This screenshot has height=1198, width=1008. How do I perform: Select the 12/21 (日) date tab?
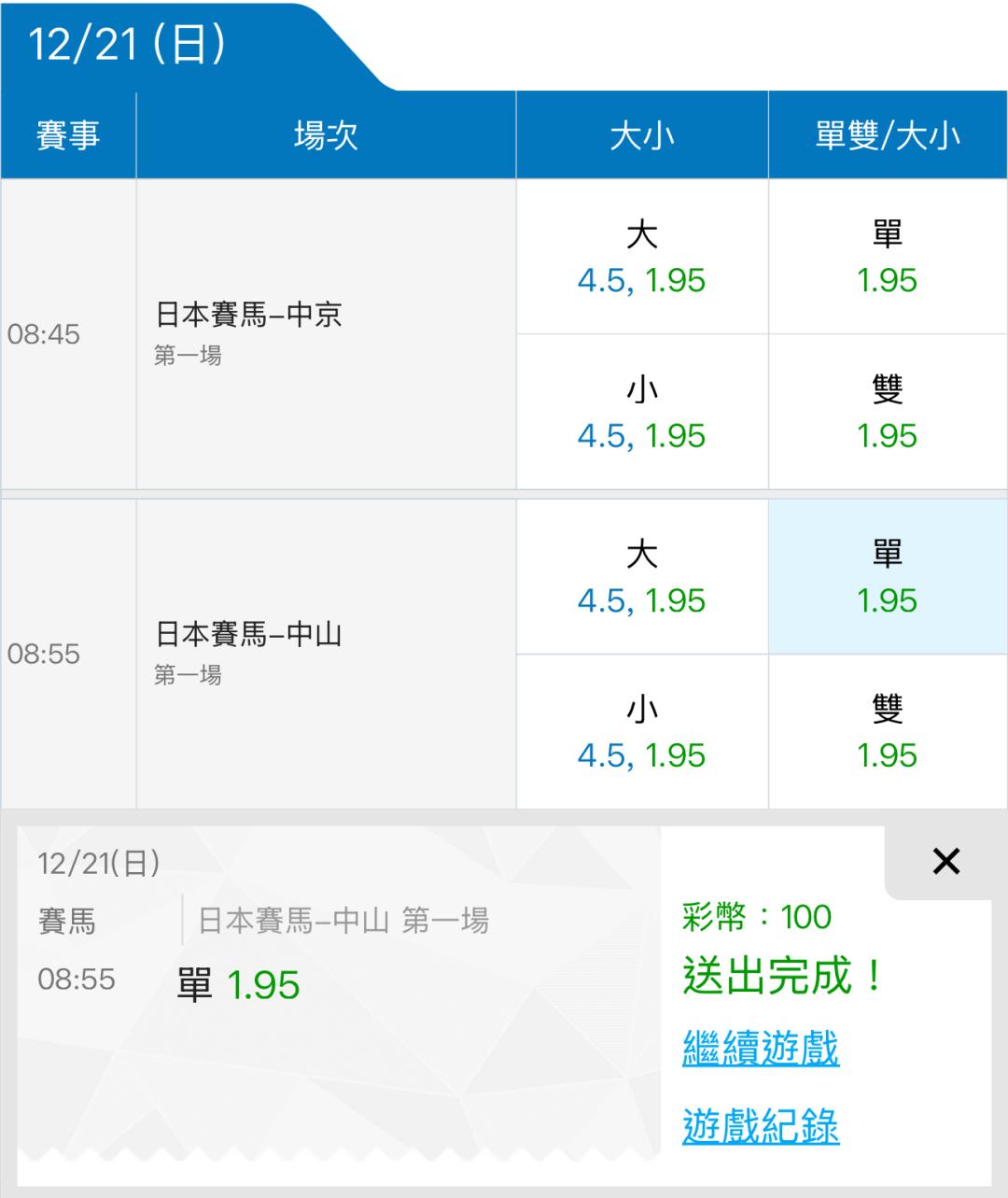pos(128,45)
